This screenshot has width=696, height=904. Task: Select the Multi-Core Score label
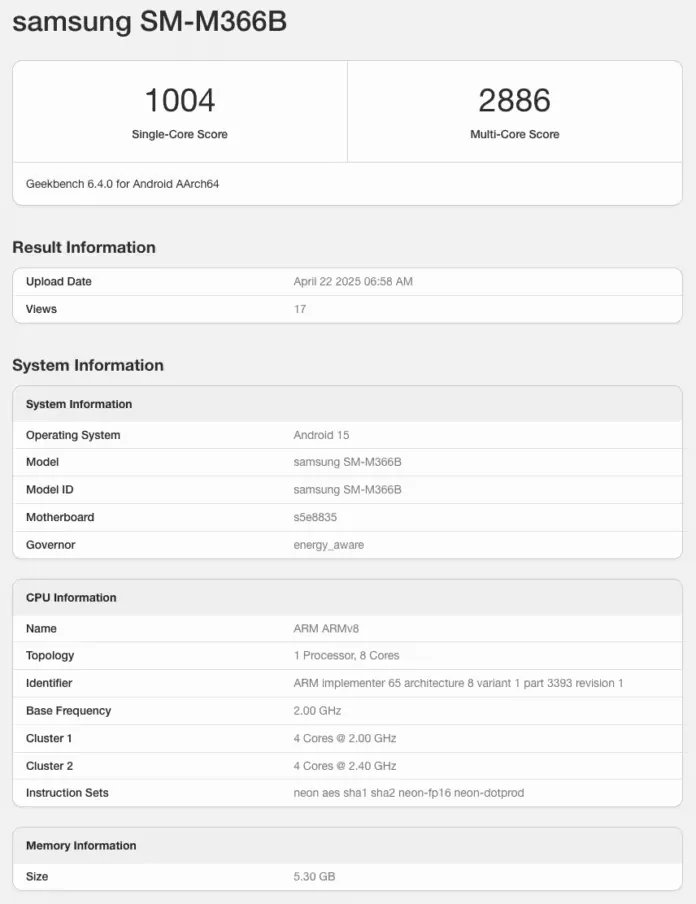[514, 134]
